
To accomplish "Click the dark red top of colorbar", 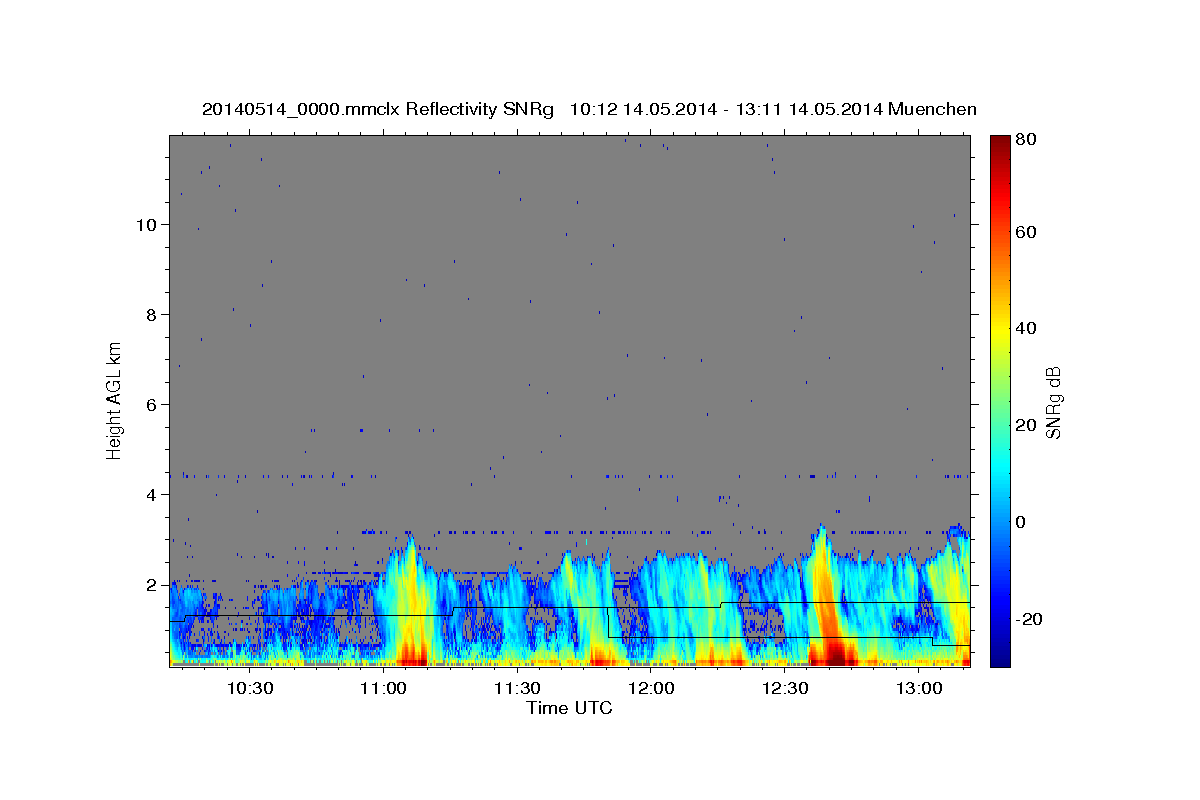I will [x=999, y=146].
